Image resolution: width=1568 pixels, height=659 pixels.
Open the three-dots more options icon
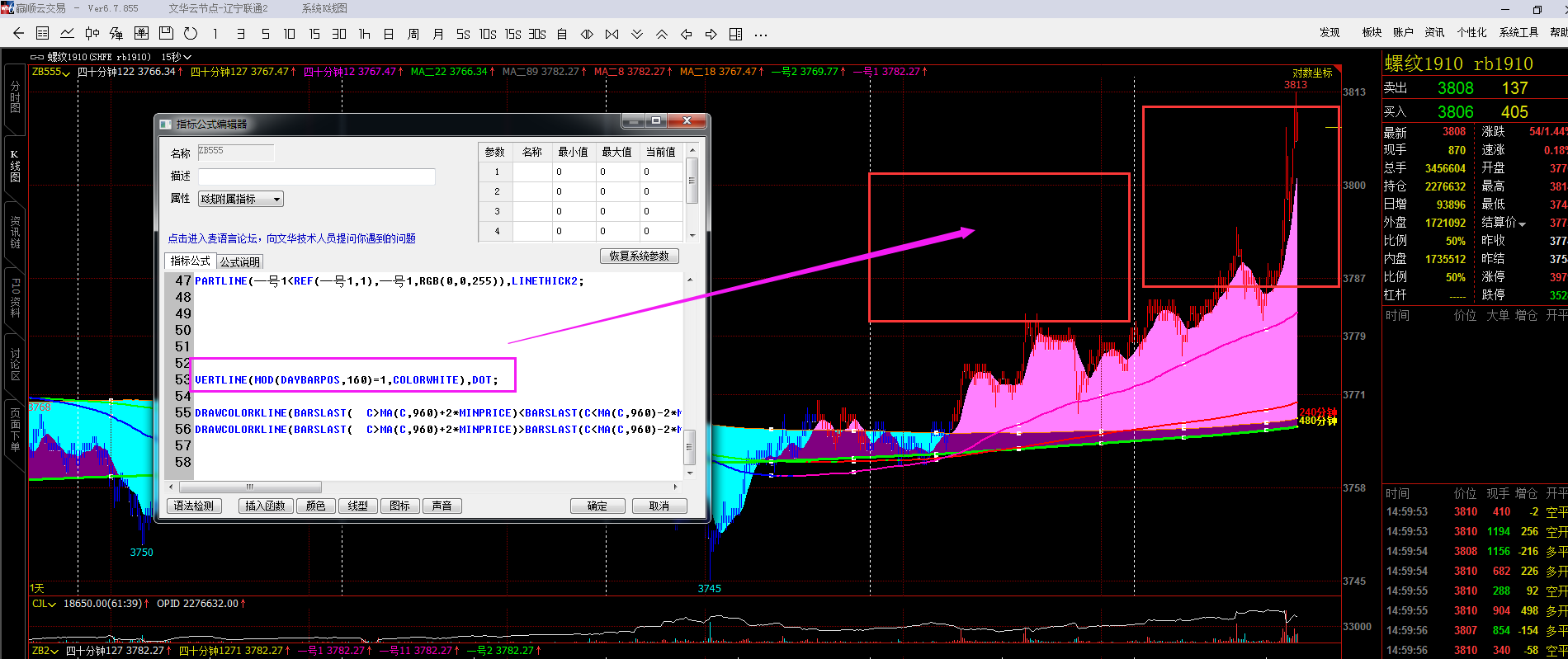point(761,34)
